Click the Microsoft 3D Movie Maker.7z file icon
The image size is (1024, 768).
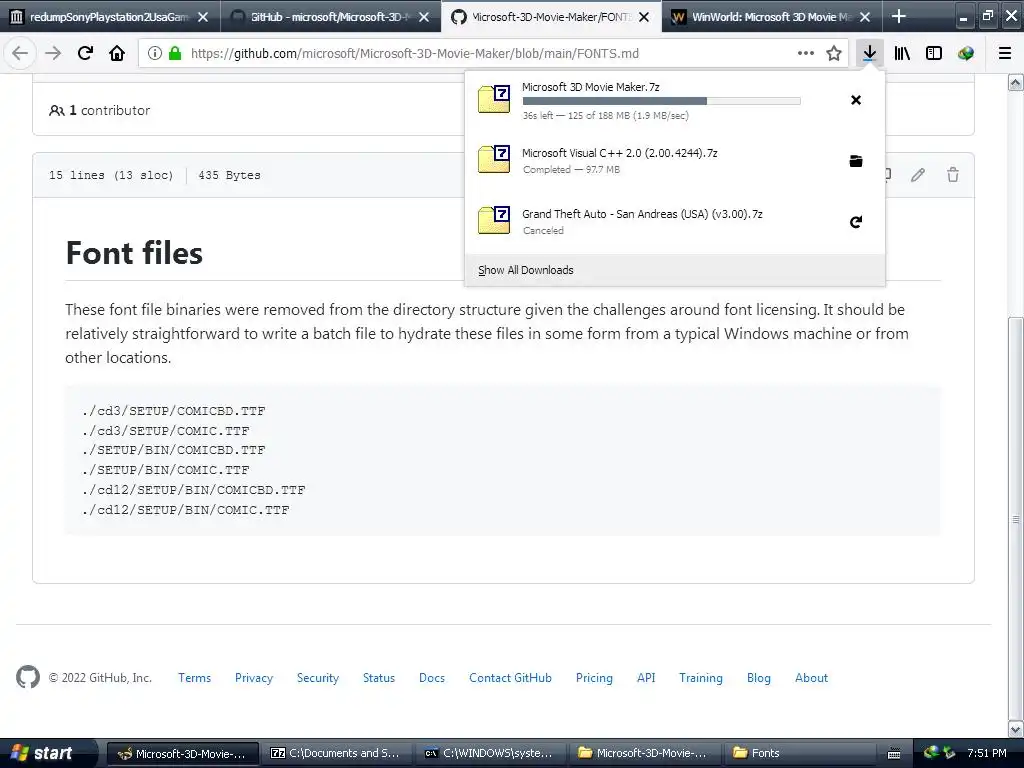[x=494, y=99]
